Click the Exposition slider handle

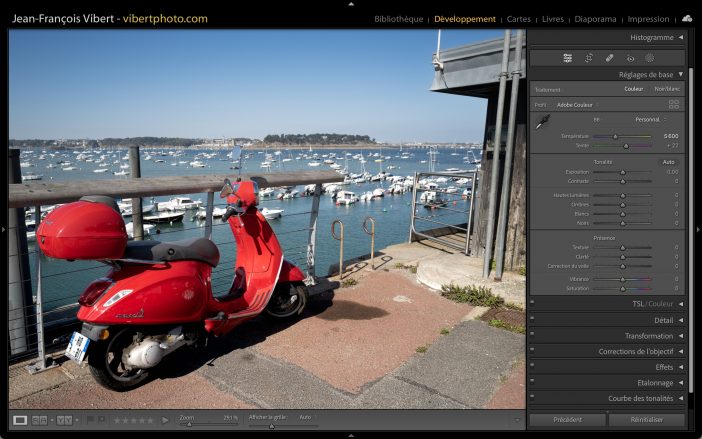(x=622, y=172)
